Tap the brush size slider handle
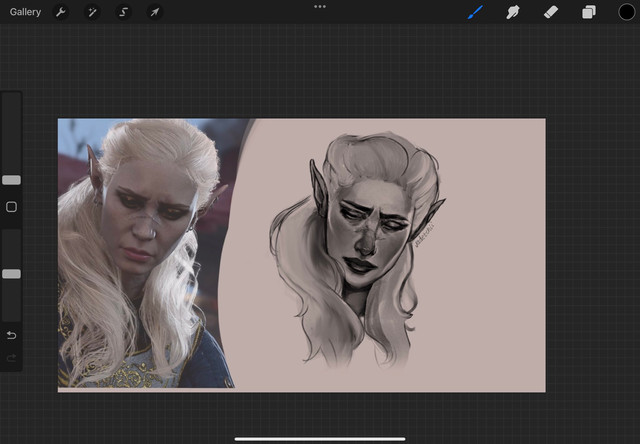 click(11, 180)
